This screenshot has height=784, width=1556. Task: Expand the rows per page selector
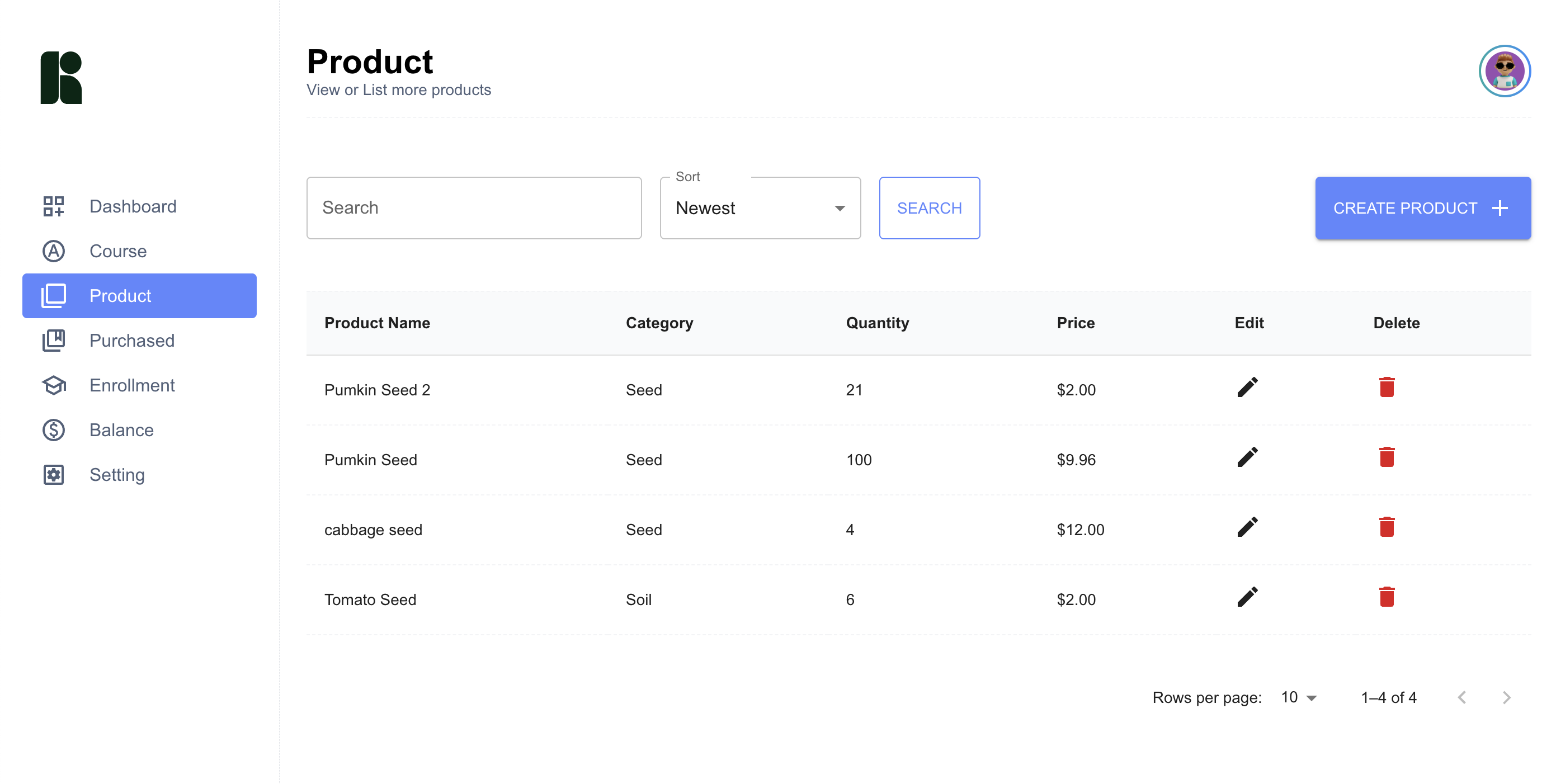point(1299,698)
